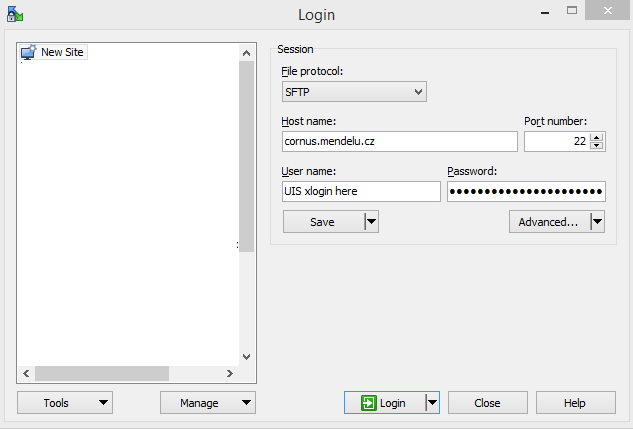Click the Password field
Viewport: 633px width, 429px height.
525,192
